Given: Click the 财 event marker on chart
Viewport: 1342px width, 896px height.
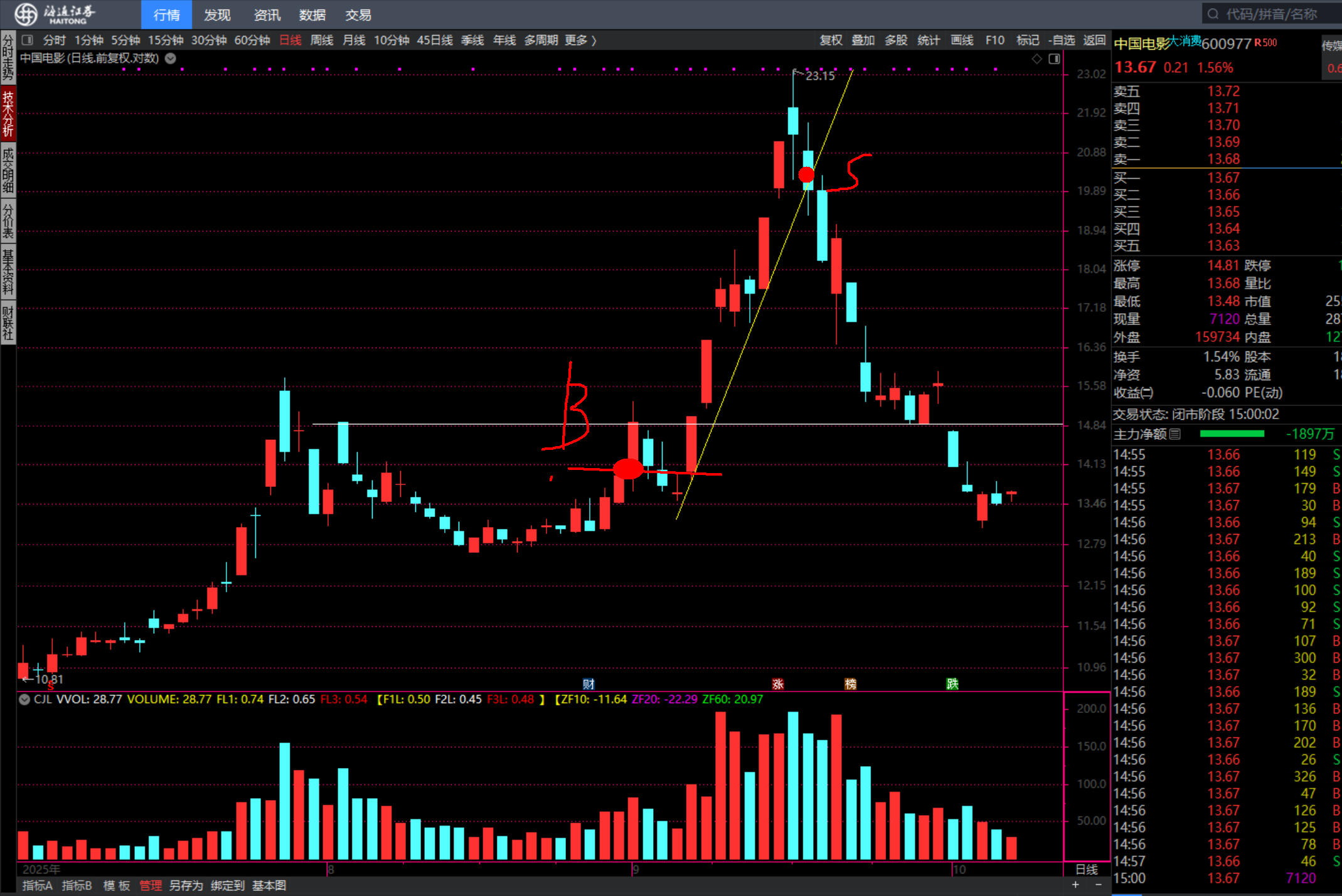Looking at the screenshot, I should 588,684.
